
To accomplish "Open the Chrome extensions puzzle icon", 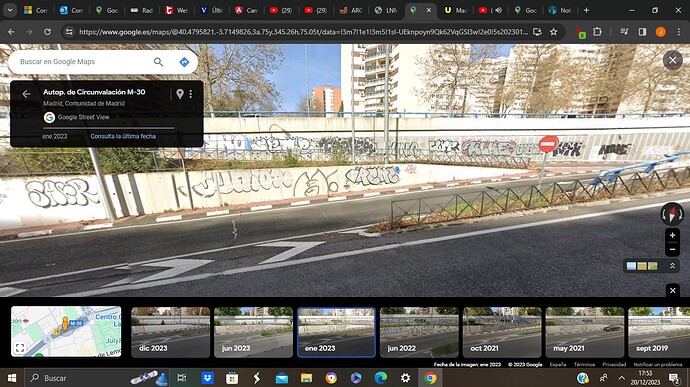I will (597, 32).
